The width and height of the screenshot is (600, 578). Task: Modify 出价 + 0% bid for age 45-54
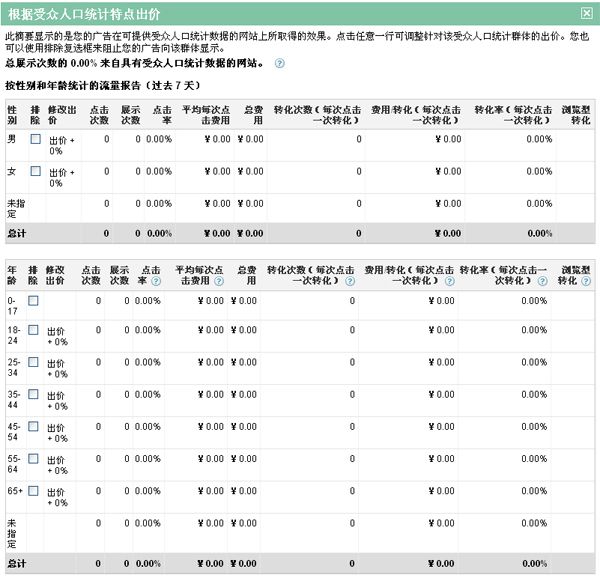pyautogui.click(x=58, y=432)
